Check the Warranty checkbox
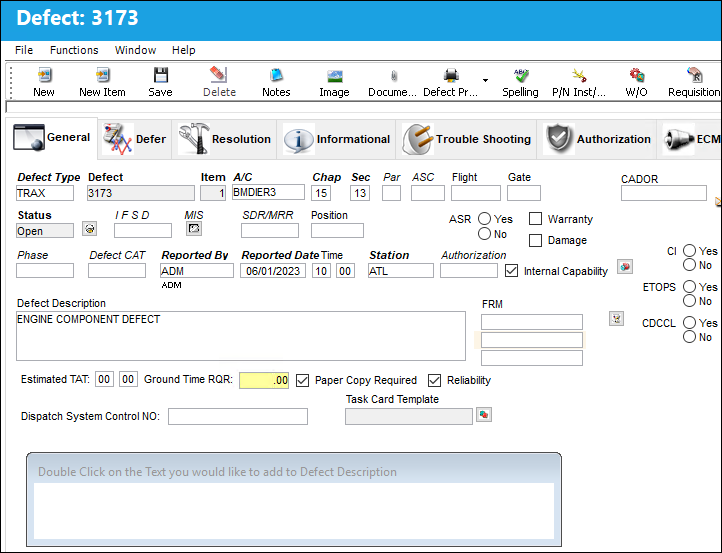The width and height of the screenshot is (722, 553). [536, 219]
